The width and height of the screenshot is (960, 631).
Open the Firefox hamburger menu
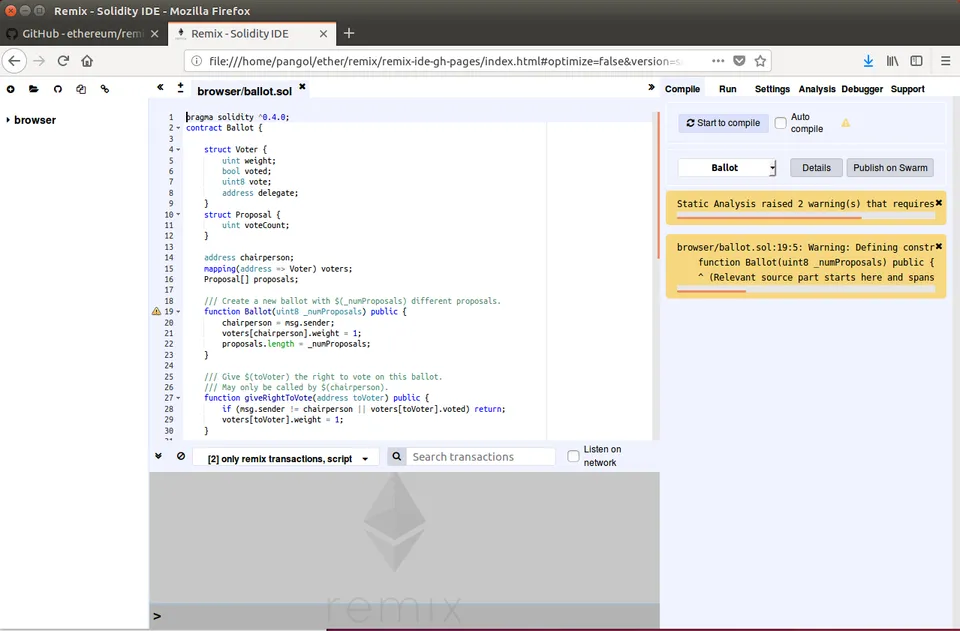click(946, 61)
